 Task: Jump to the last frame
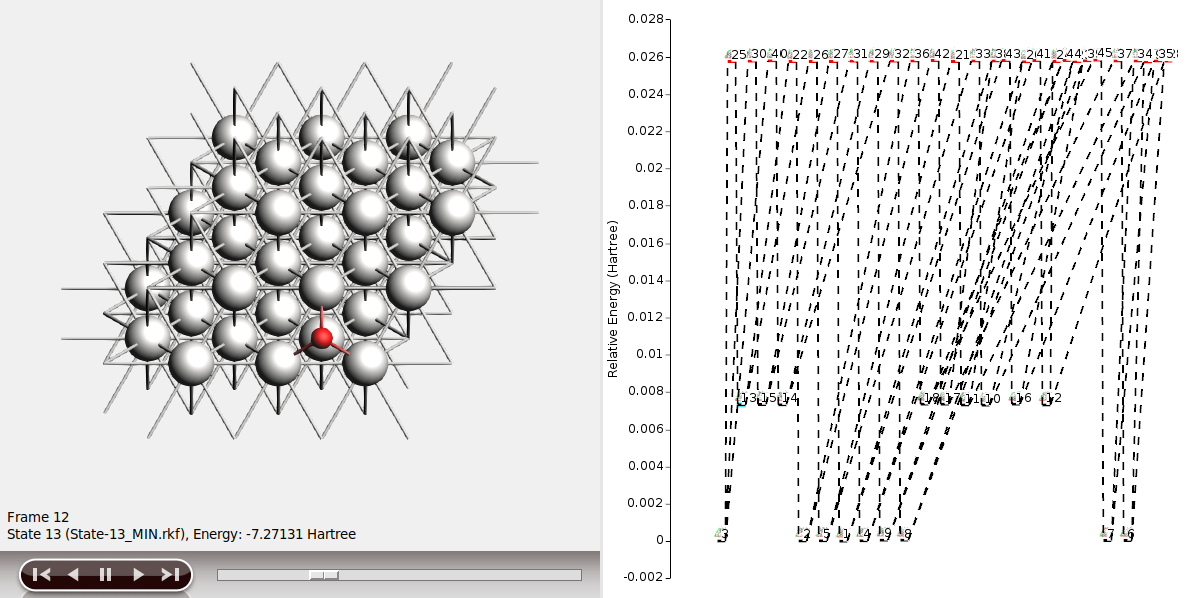pos(170,574)
